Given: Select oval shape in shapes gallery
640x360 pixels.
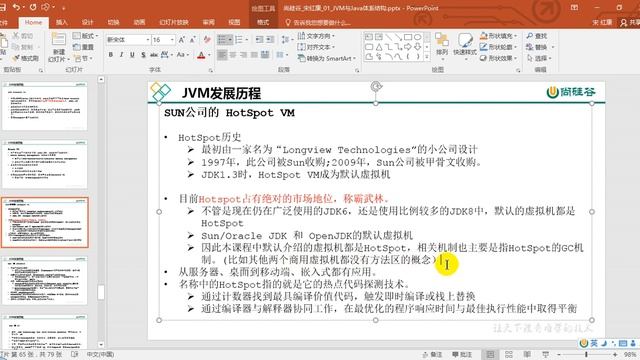Looking at the screenshot, I should click(x=418, y=37).
